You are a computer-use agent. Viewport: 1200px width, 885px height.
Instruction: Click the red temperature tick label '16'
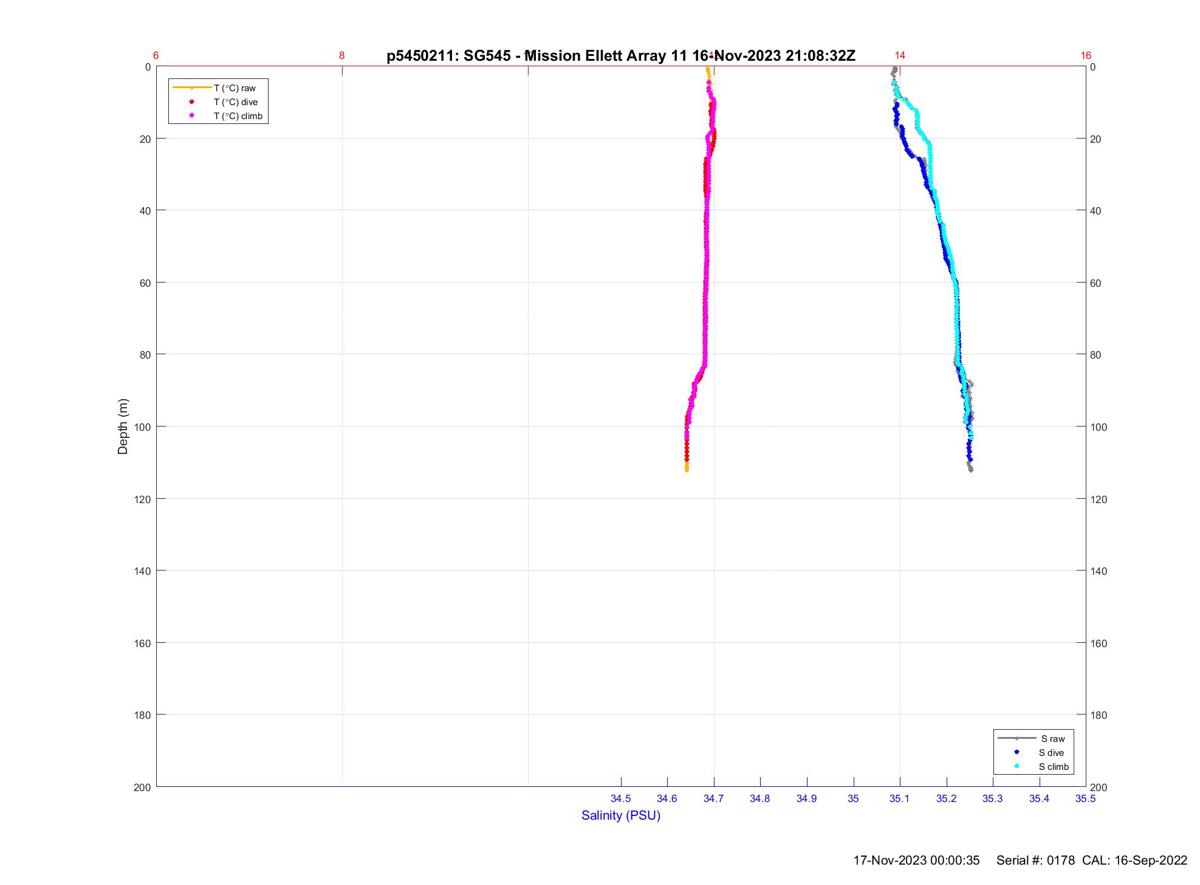pyautogui.click(x=1086, y=55)
